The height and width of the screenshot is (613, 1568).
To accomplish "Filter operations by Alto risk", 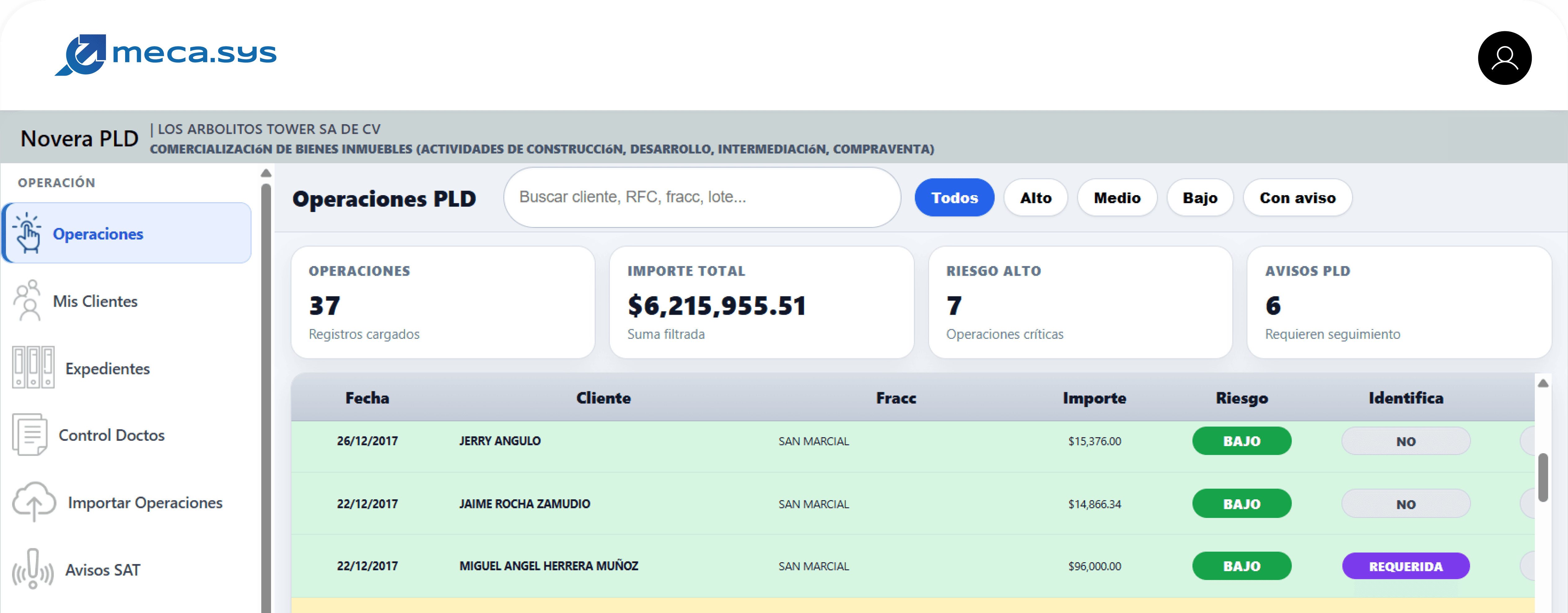I will point(1036,197).
